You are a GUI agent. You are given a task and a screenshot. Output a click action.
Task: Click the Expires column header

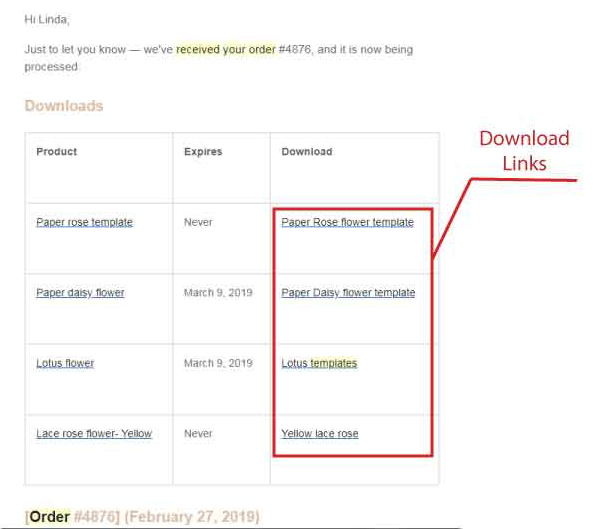point(203,152)
